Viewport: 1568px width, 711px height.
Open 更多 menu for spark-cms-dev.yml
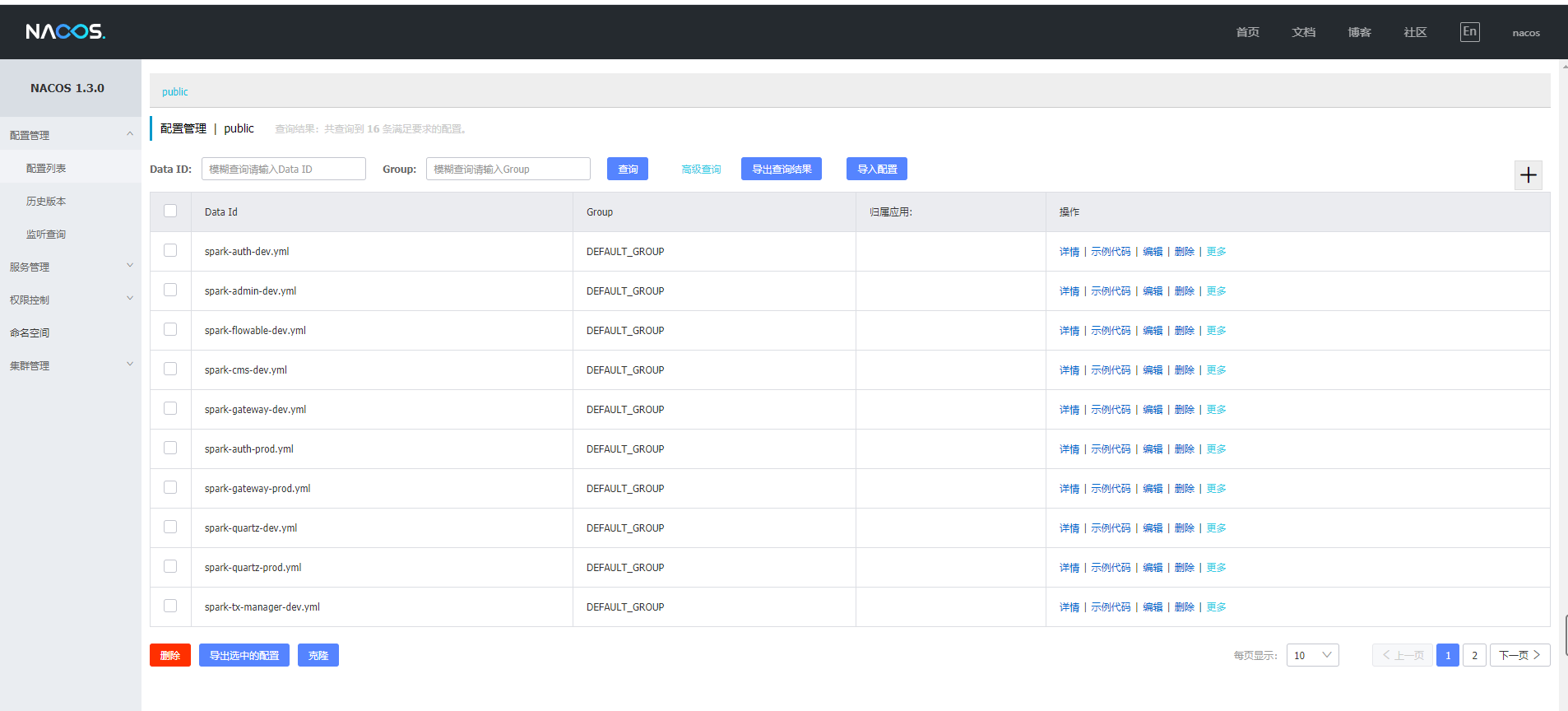tap(1216, 370)
